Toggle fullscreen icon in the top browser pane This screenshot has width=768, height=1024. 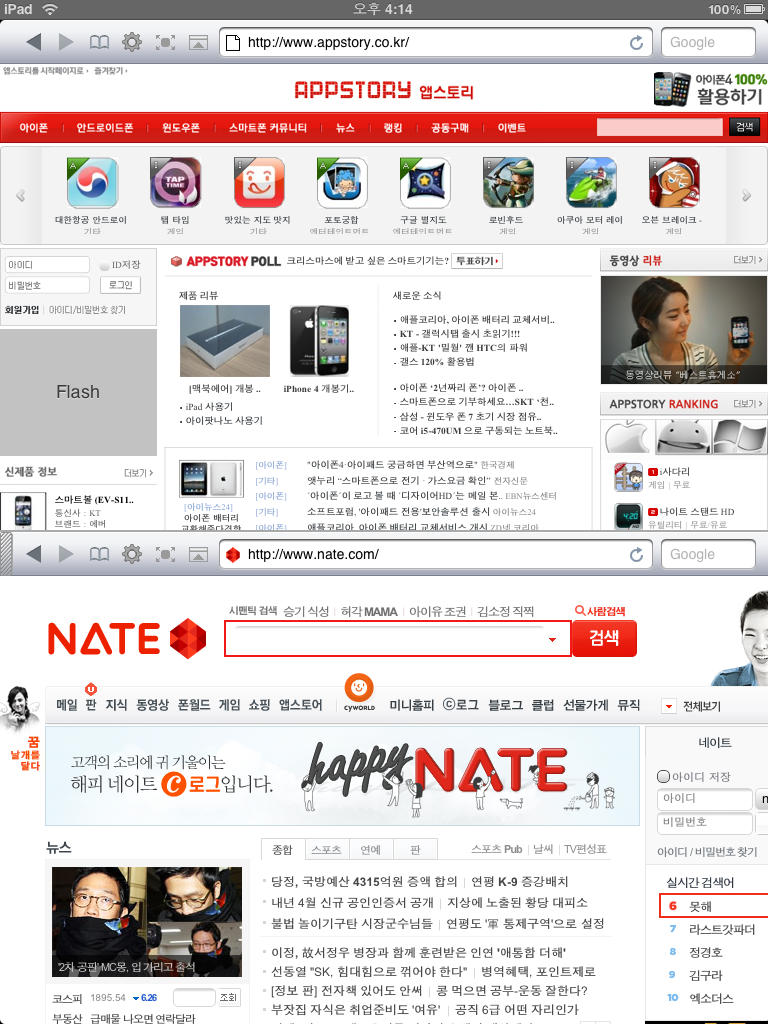[x=165, y=42]
